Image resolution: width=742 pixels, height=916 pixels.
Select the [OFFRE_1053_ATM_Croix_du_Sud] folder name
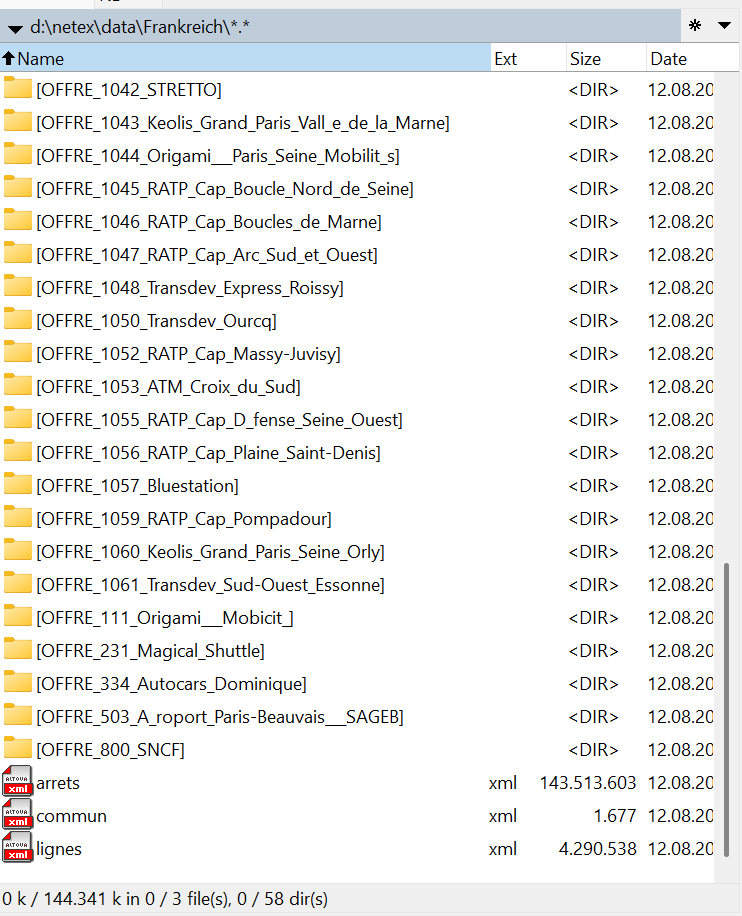(x=168, y=387)
